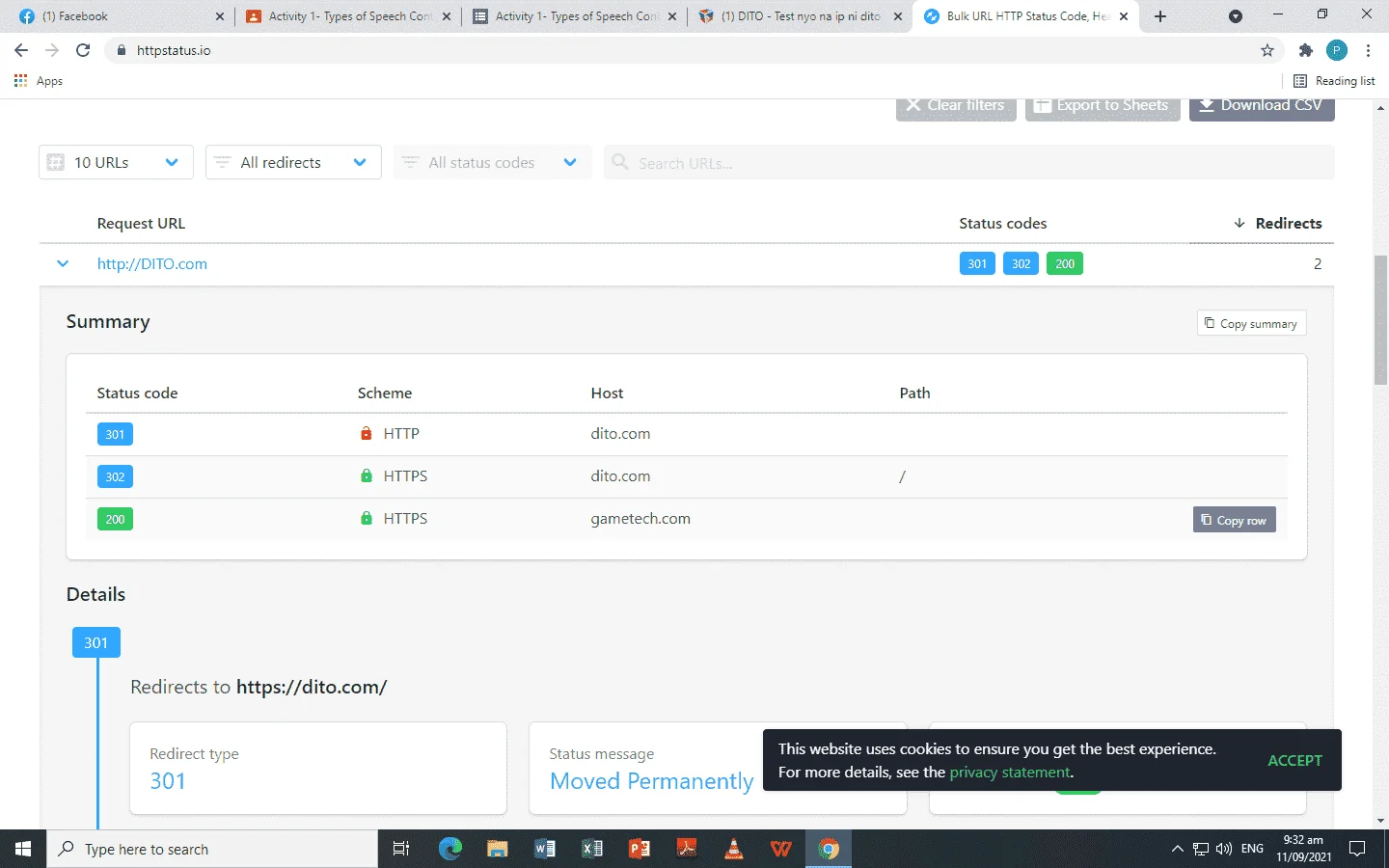The width and height of the screenshot is (1389, 868).
Task: Click the 200 status badge in summary table
Action: pyautogui.click(x=115, y=519)
